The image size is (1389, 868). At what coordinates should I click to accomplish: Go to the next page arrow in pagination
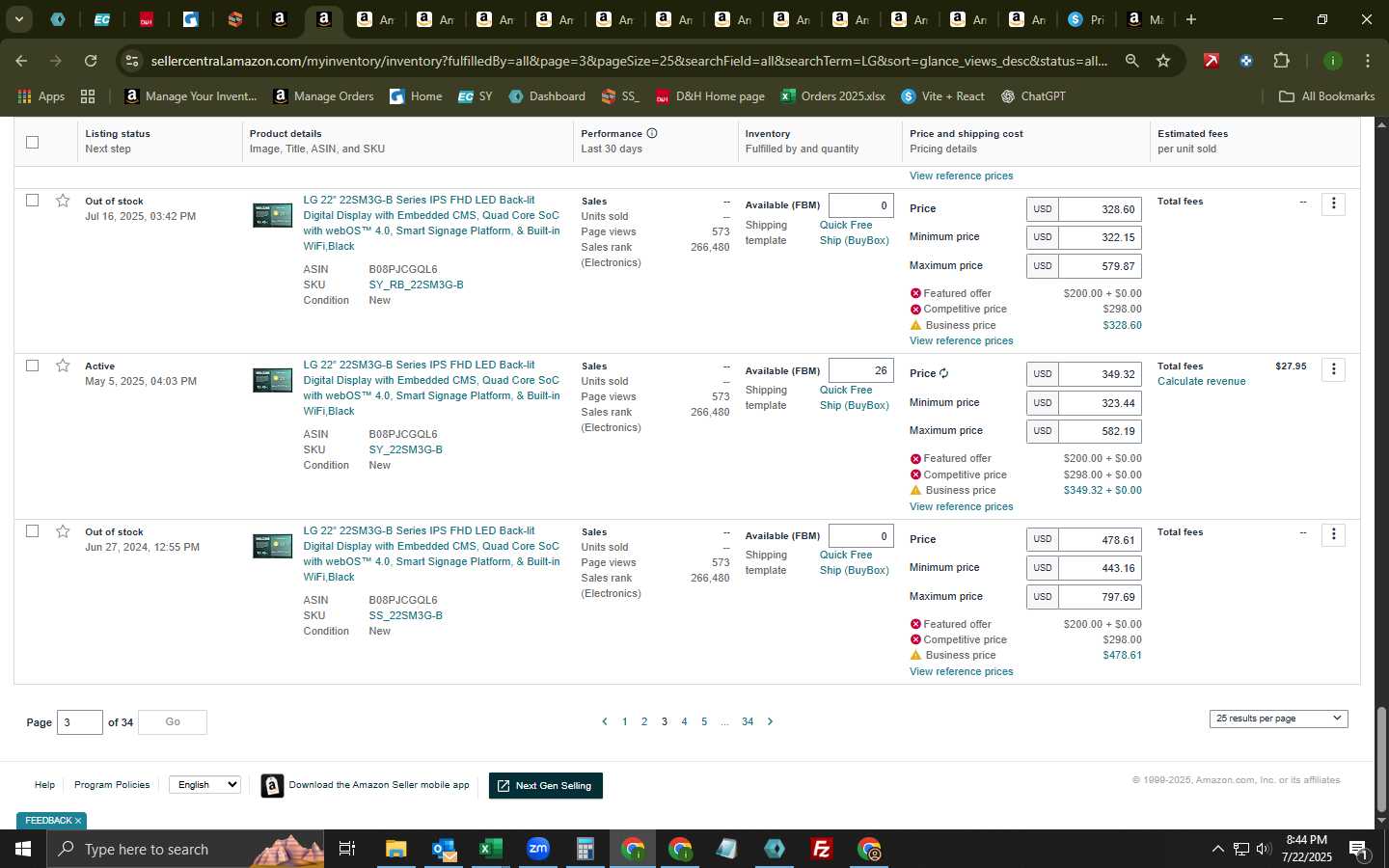click(x=770, y=721)
